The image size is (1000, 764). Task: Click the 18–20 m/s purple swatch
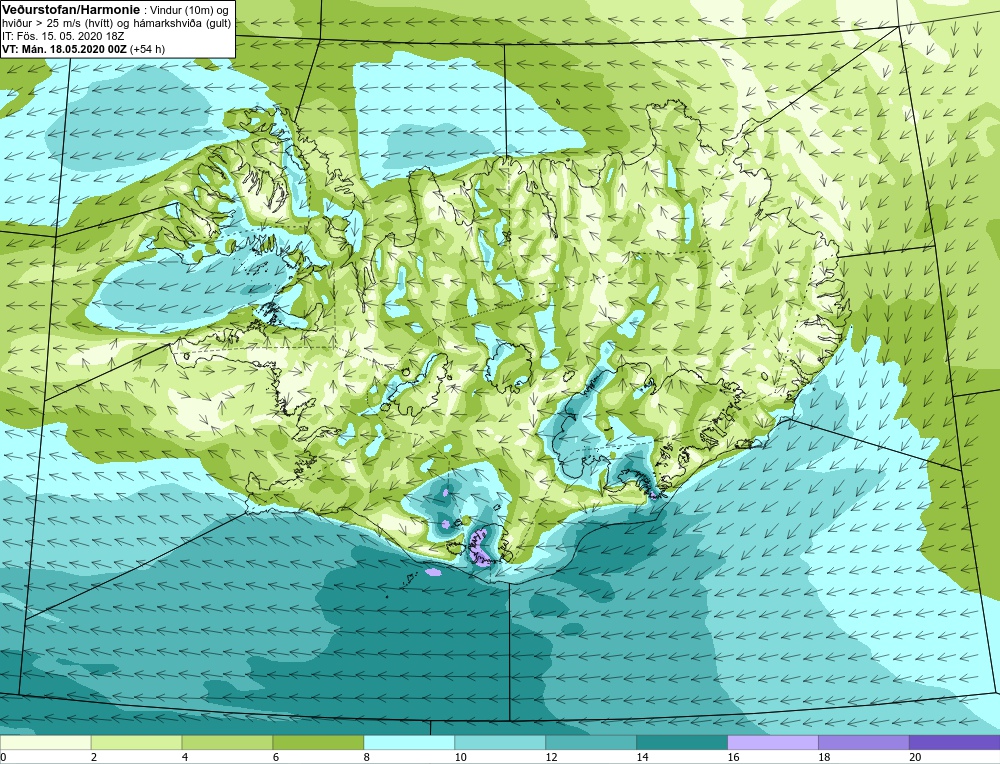pos(864,742)
